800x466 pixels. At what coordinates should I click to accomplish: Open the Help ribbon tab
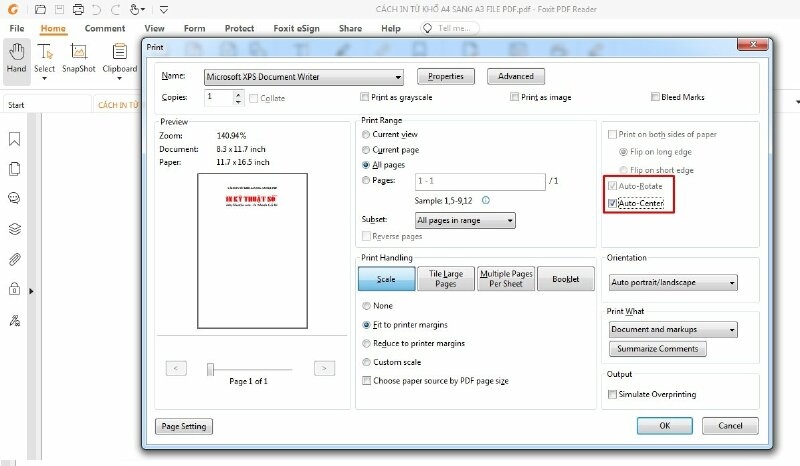(x=391, y=28)
